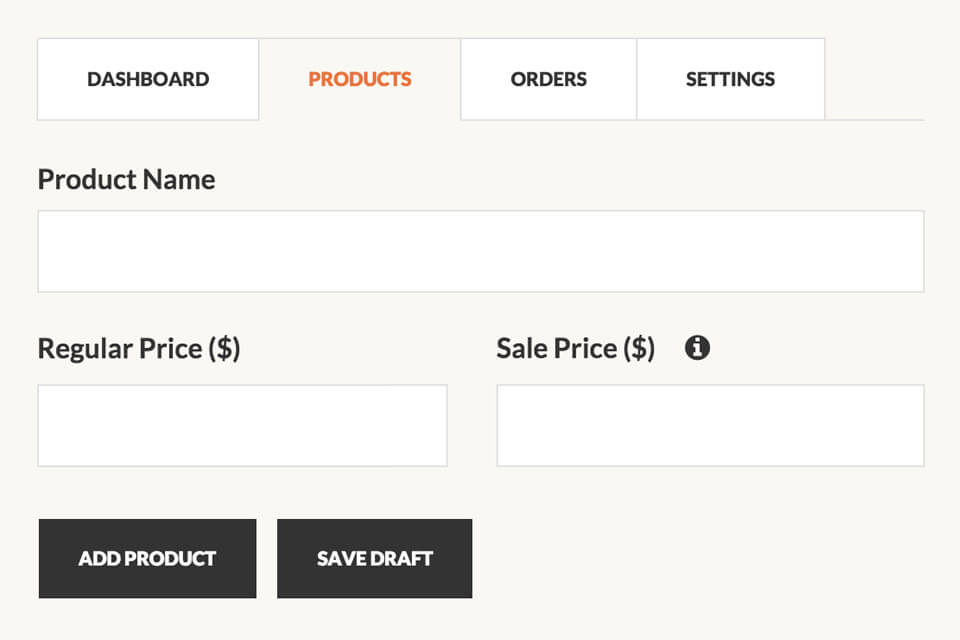Click the Regular Price ($) input box
Viewport: 960px width, 640px height.
point(242,425)
